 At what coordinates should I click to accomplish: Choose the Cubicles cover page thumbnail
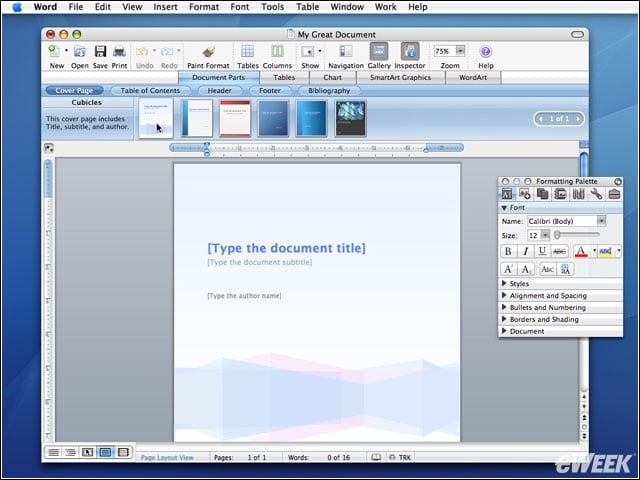[156, 118]
